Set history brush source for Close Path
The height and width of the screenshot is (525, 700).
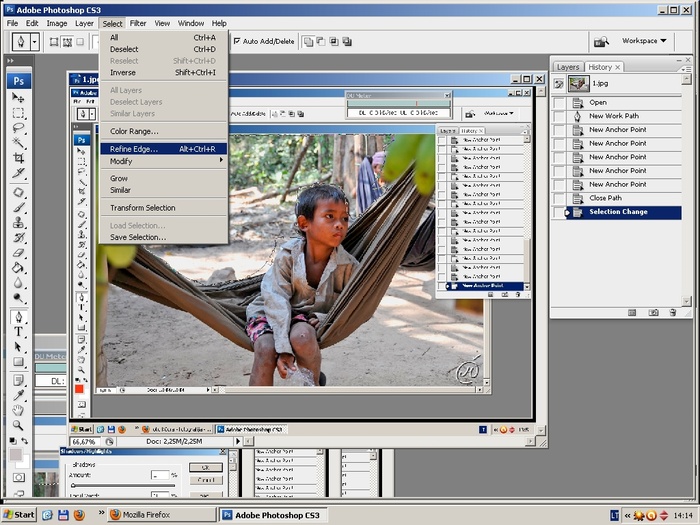pyautogui.click(x=559, y=198)
